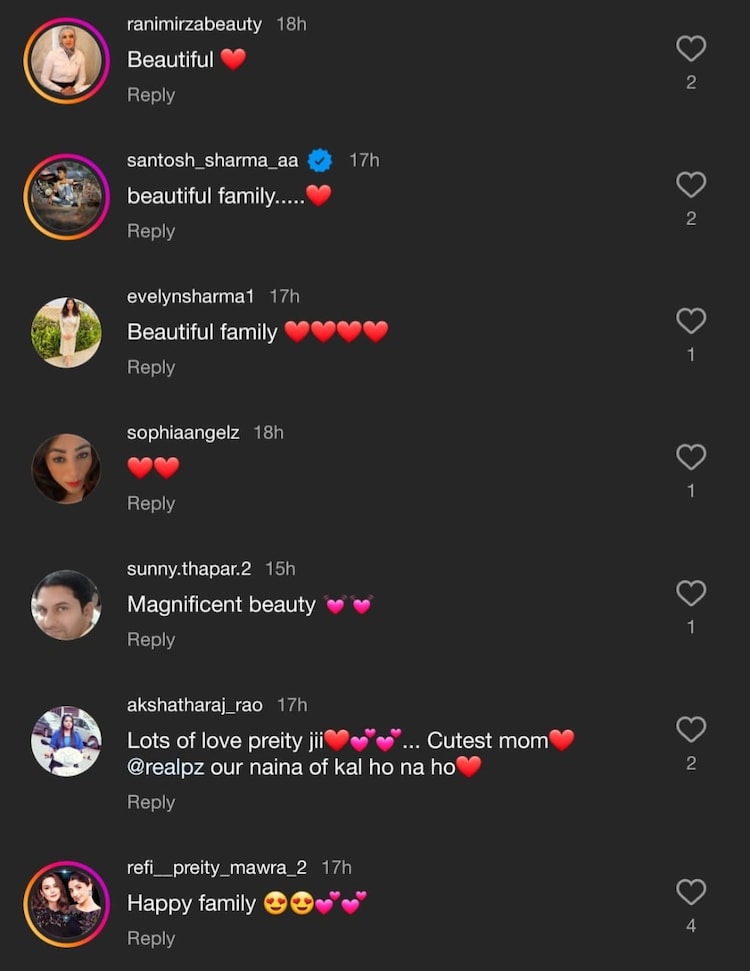Like sunny.thapar.2's Magnificent beauty comment
Image resolution: width=750 pixels, height=971 pixels.
point(691,594)
